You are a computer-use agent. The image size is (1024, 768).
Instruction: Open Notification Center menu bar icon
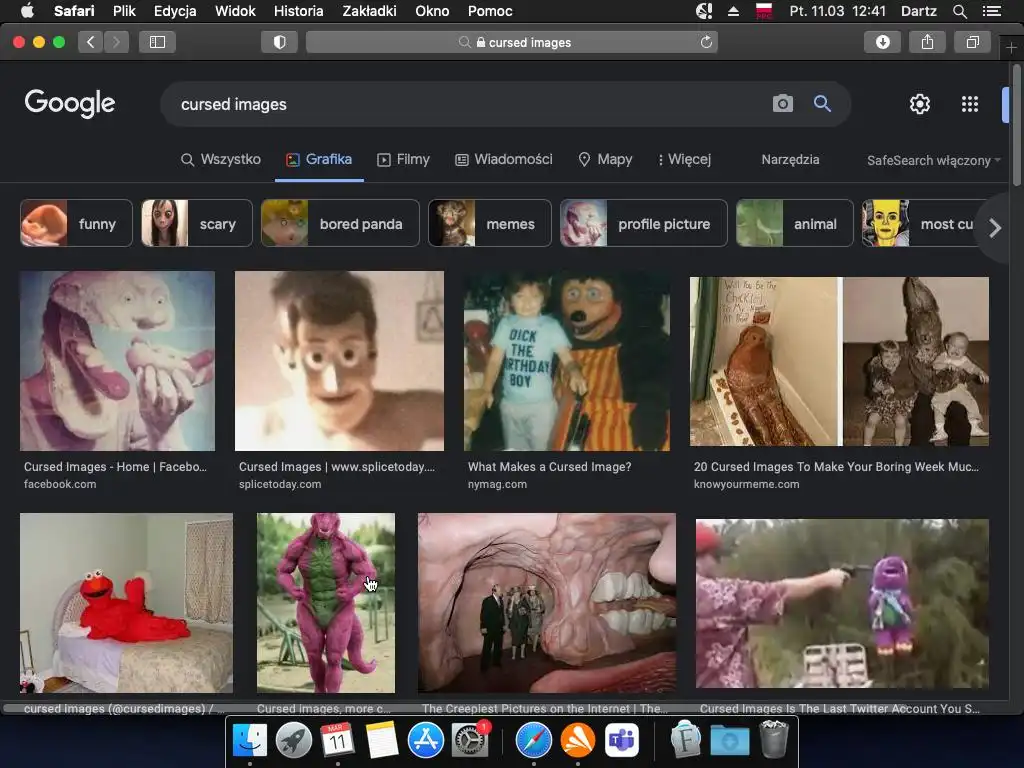click(992, 11)
